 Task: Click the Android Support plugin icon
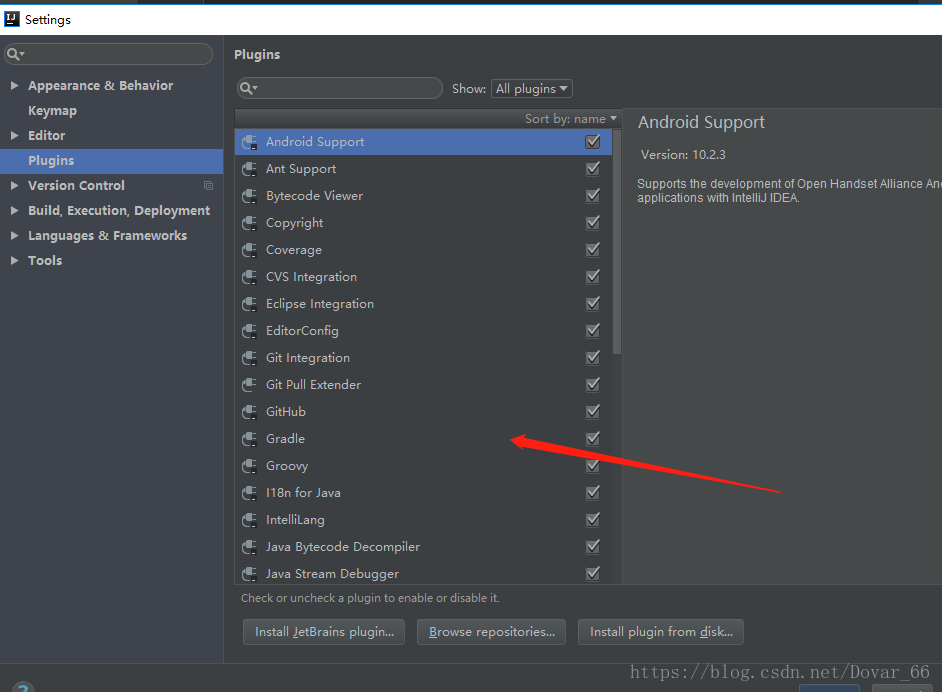[x=249, y=142]
